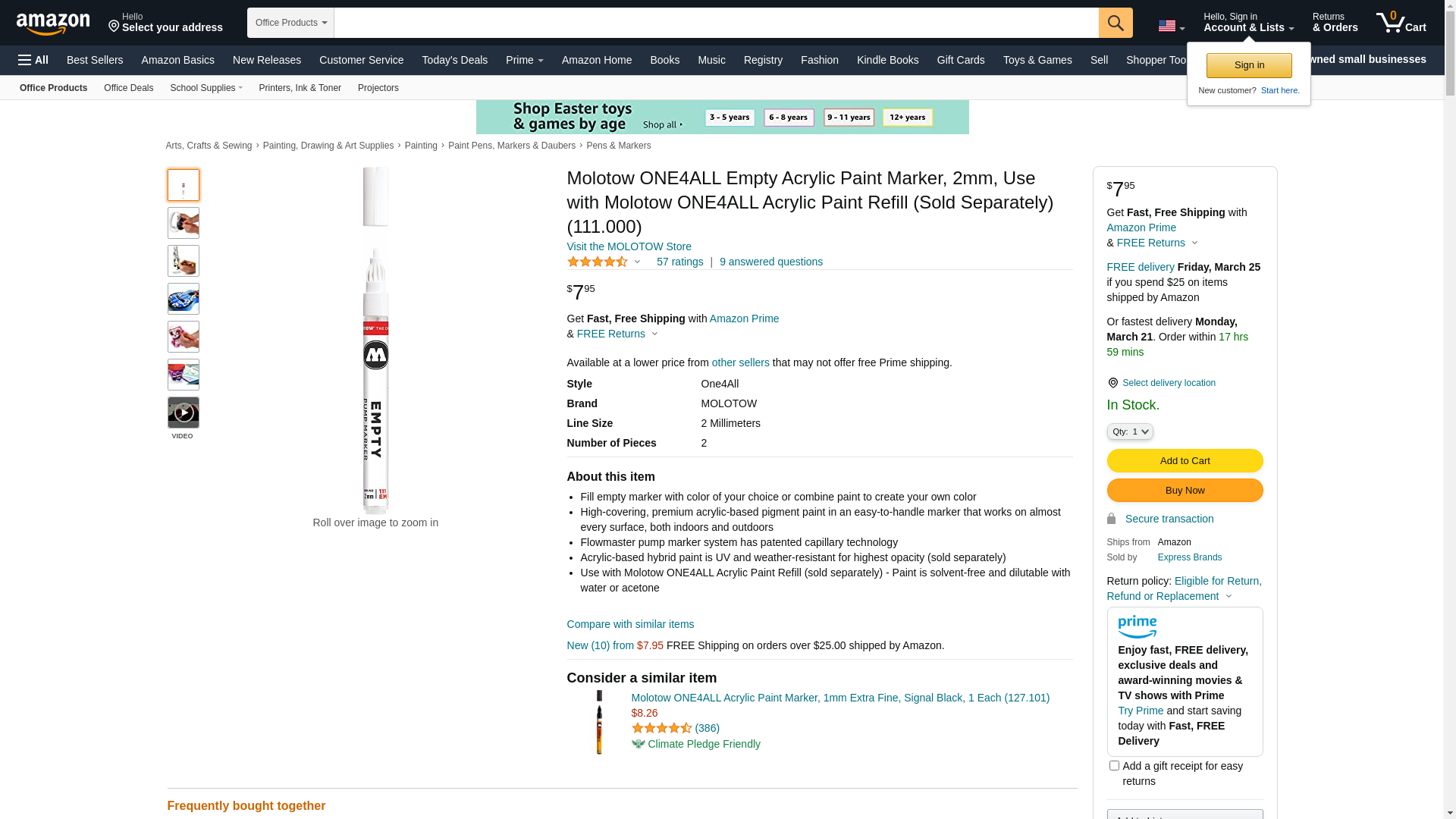Open the Office Products search category dropdown
The image size is (1456, 819).
(x=290, y=23)
